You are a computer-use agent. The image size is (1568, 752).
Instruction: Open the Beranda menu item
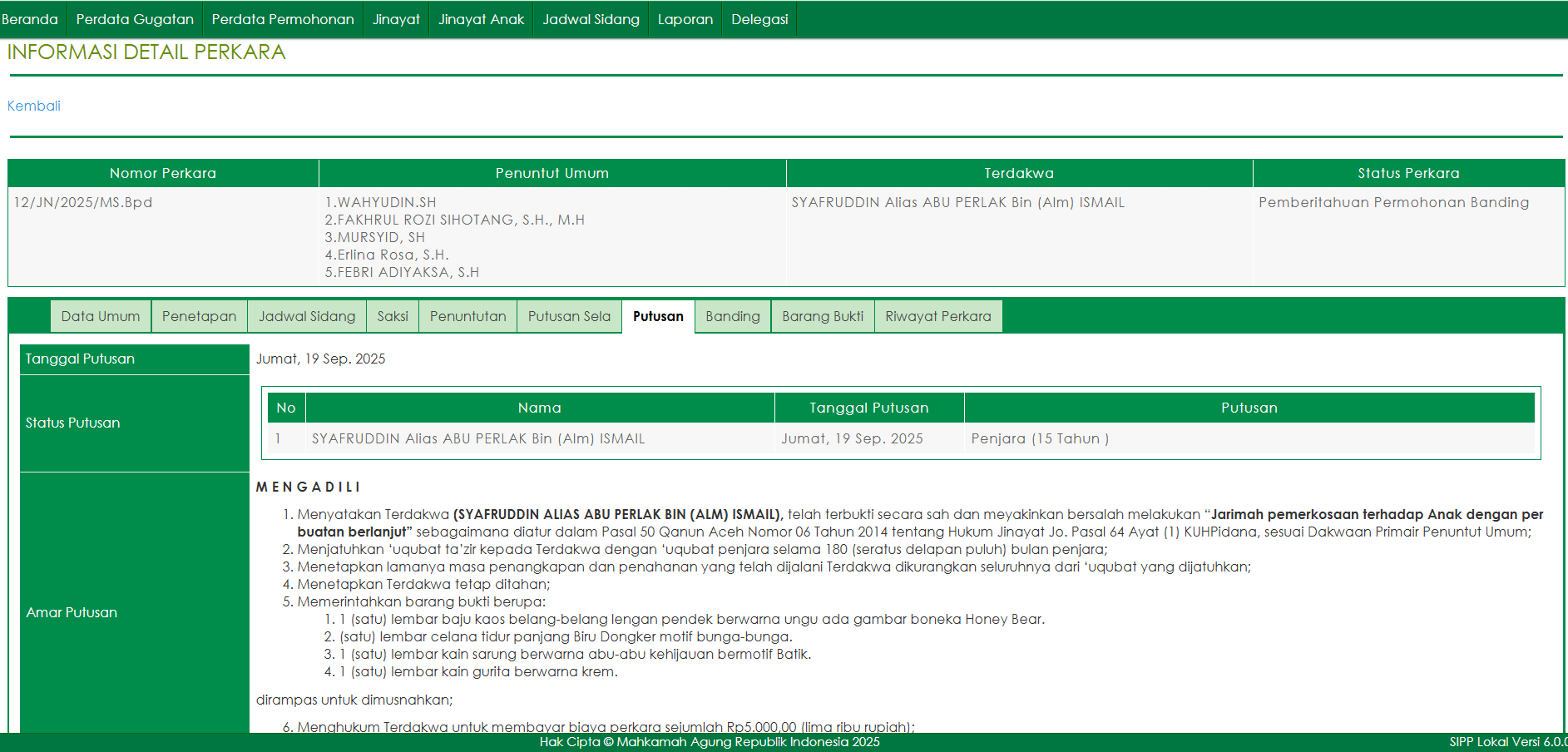[x=30, y=19]
